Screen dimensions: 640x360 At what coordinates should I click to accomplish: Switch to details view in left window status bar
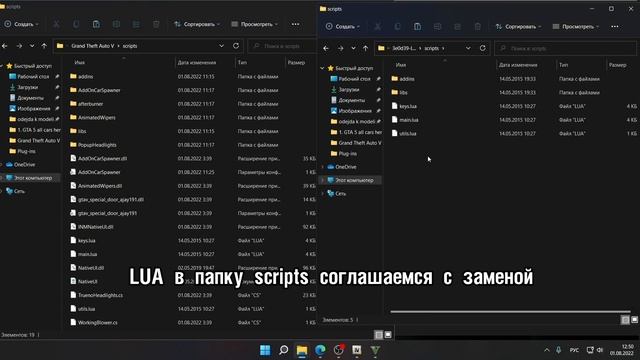378,335
